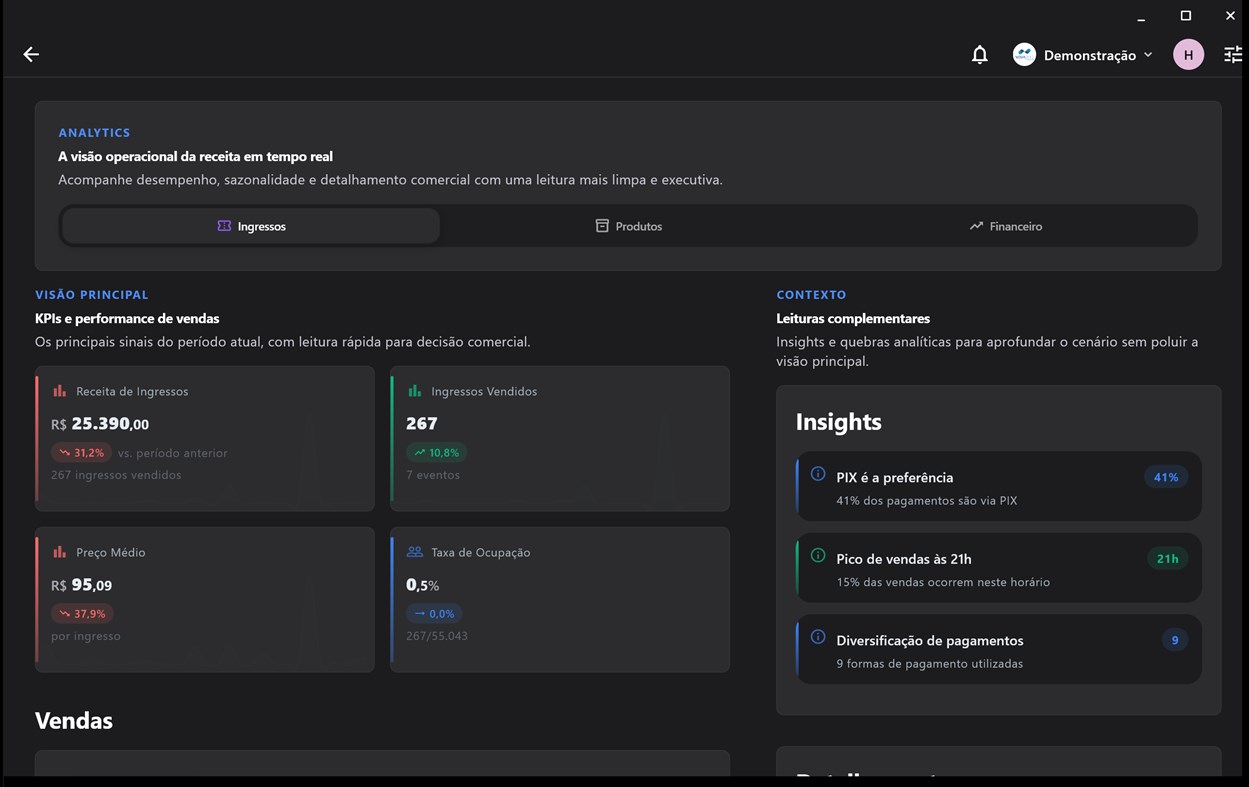Viewport: 1249px width, 787px height.
Task: Maximize the application window
Action: (x=1186, y=16)
